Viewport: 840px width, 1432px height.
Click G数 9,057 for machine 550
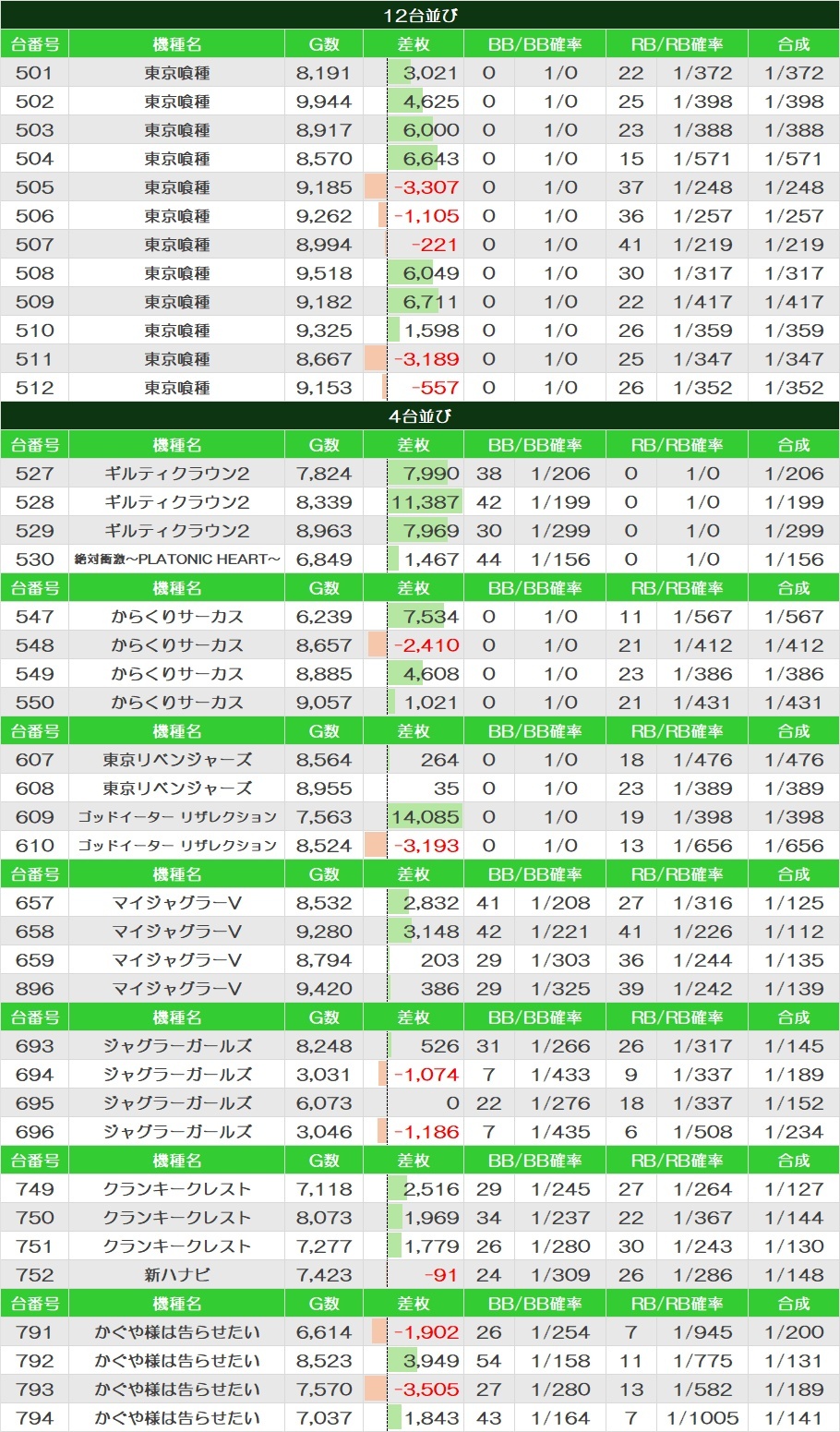click(x=324, y=703)
